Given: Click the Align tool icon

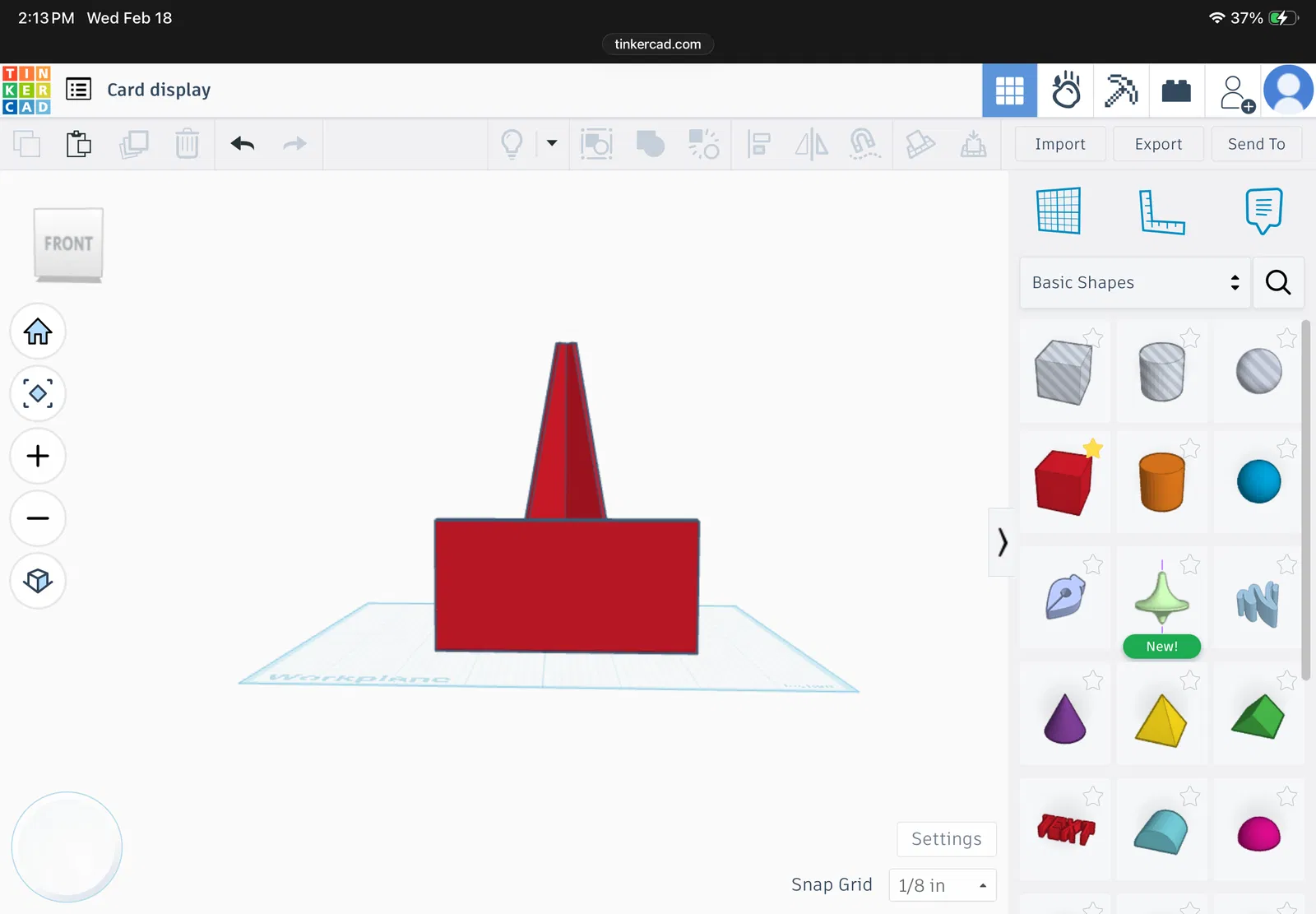Looking at the screenshot, I should (x=758, y=144).
